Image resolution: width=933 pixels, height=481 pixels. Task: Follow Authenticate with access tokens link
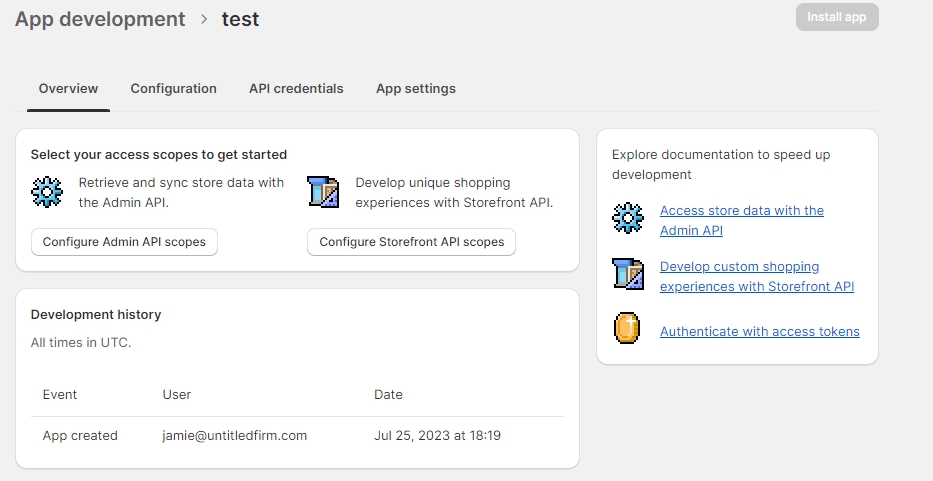[759, 331]
